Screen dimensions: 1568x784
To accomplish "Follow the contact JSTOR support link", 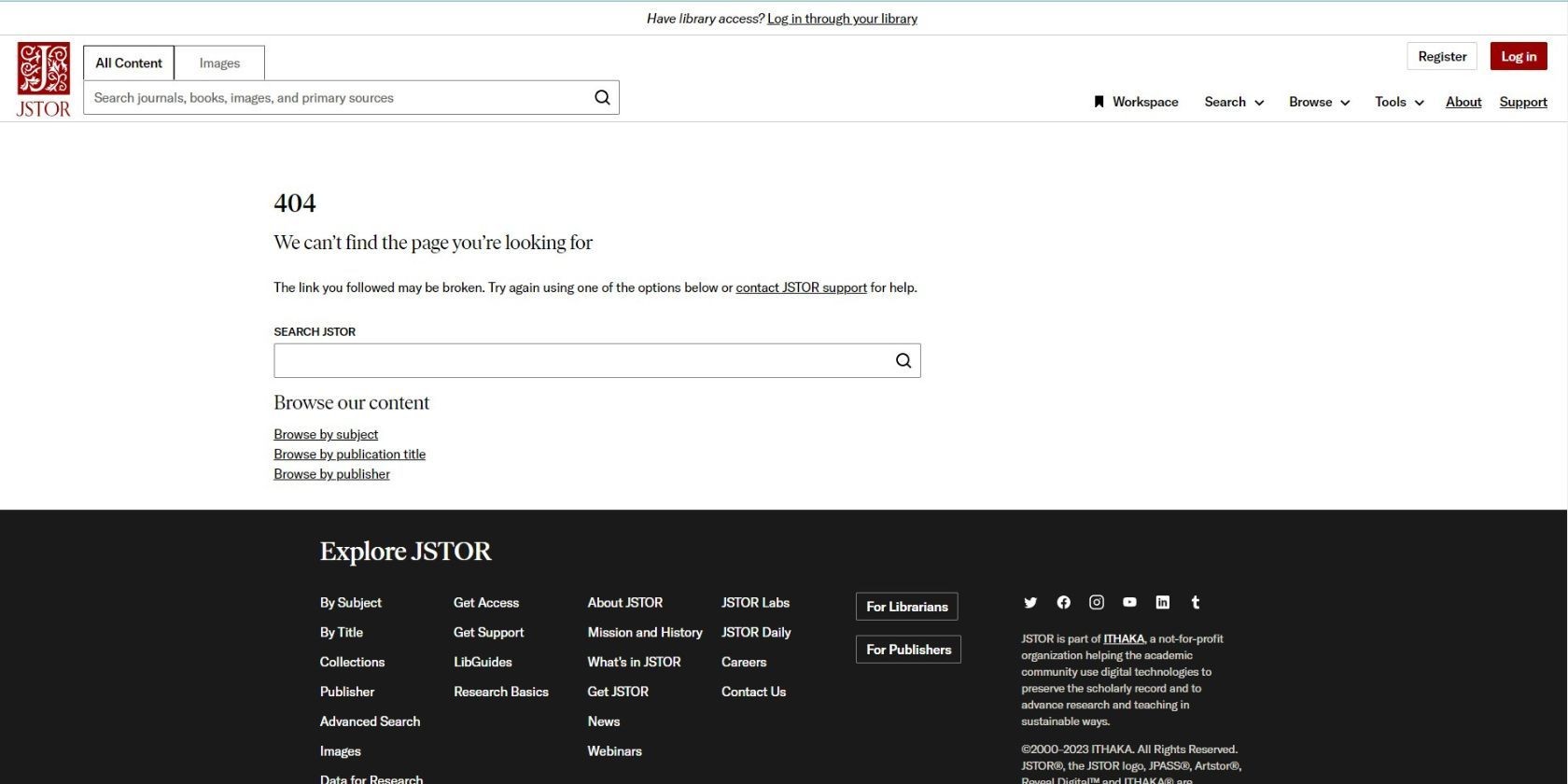I will [801, 287].
